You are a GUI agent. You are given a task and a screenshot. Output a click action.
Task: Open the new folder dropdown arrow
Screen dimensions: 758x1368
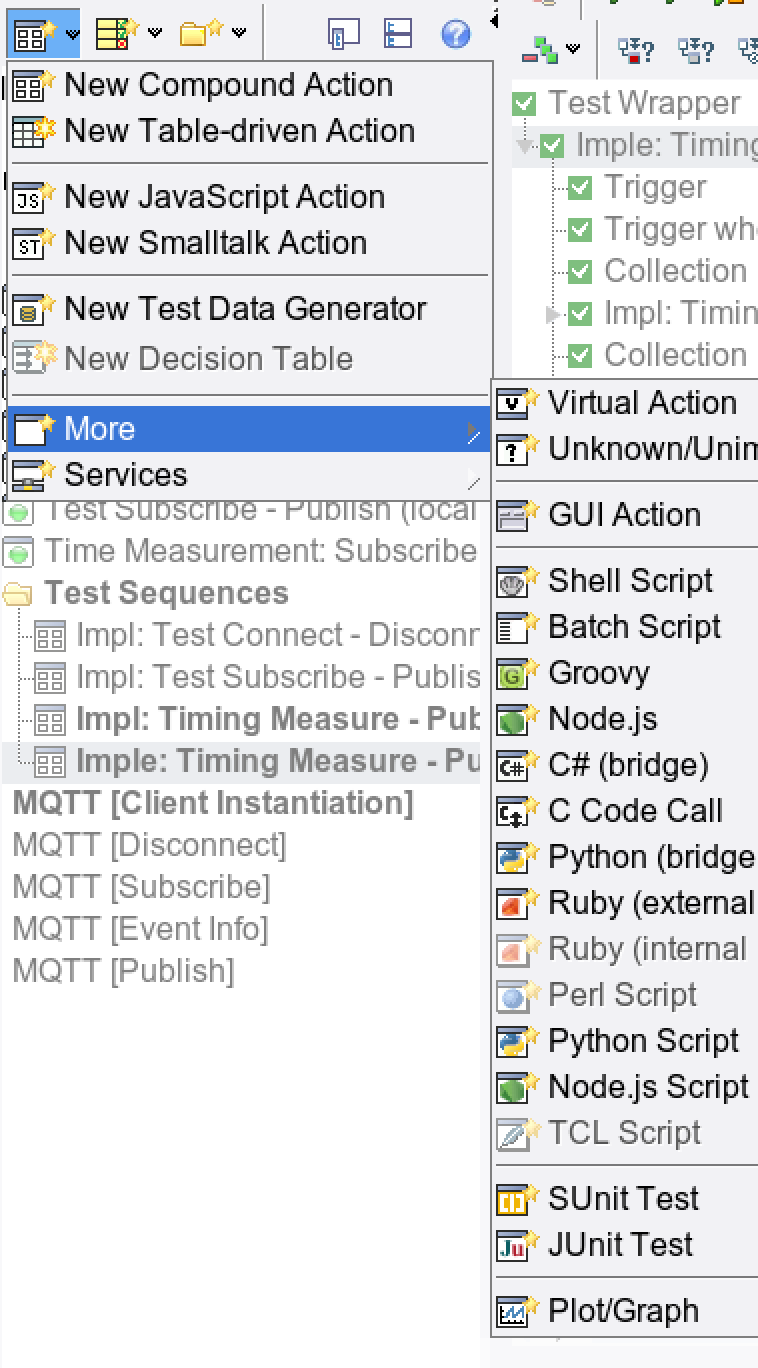pos(239,33)
